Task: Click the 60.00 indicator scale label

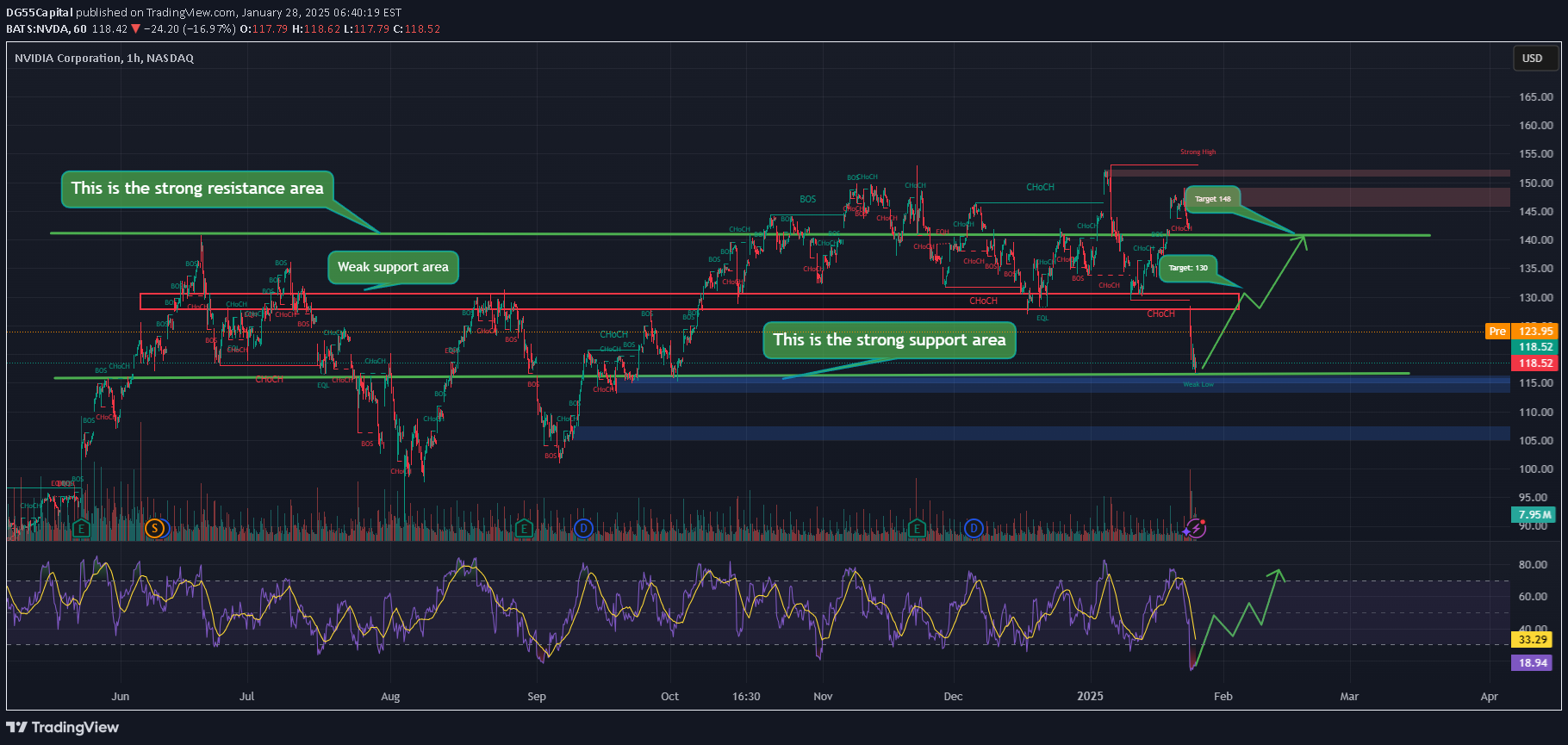Action: 1533,597
